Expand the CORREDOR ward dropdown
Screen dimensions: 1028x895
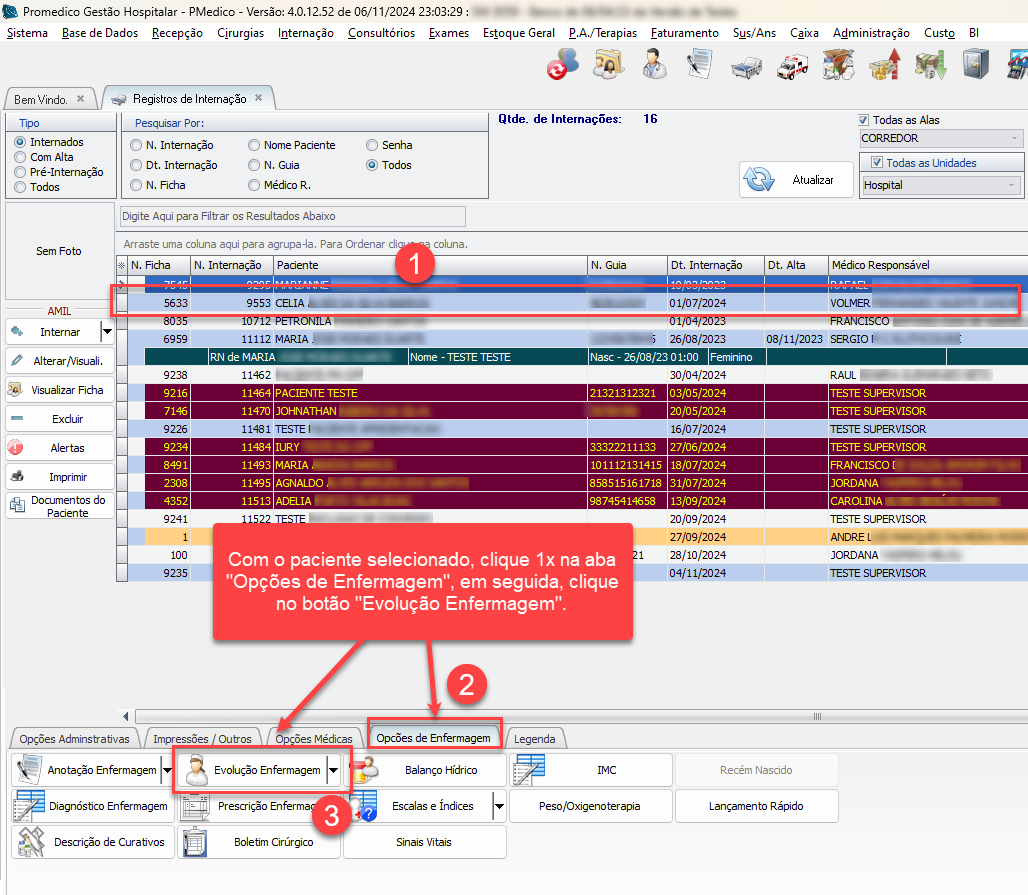(1015, 138)
